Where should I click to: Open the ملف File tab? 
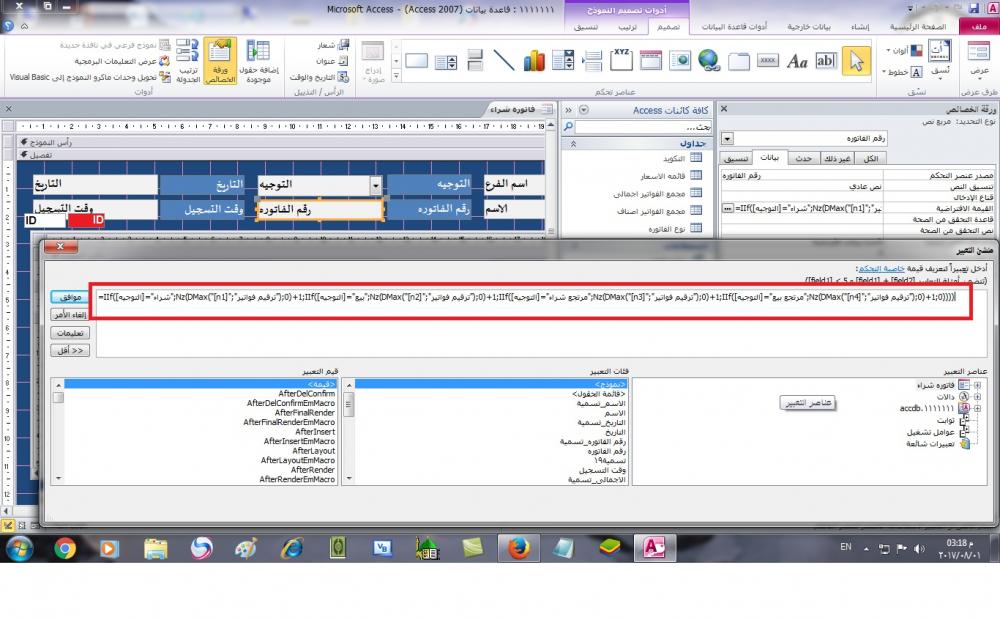(x=979, y=27)
